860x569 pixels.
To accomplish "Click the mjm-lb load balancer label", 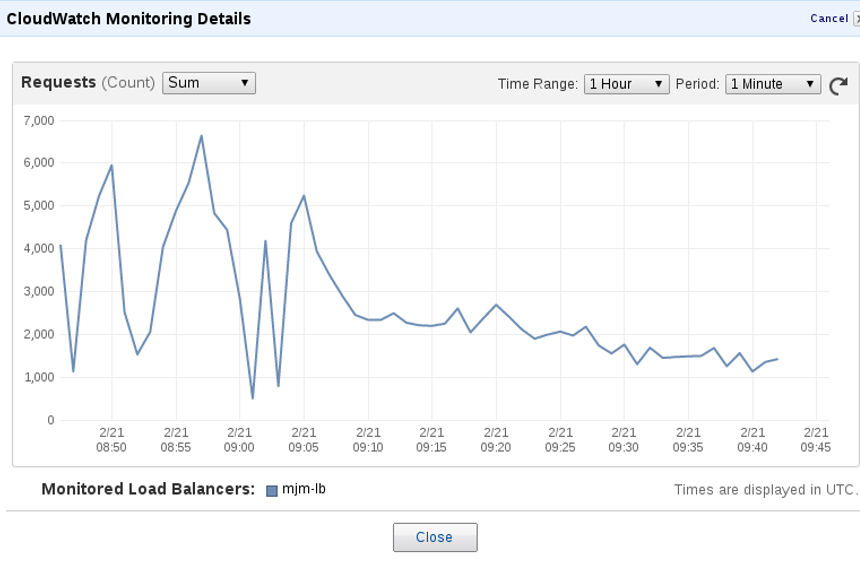I will (304, 488).
